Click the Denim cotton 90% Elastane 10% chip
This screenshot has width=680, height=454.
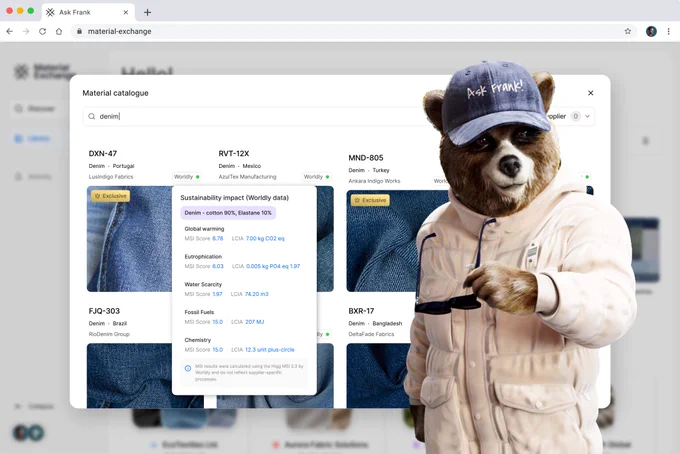(x=228, y=213)
